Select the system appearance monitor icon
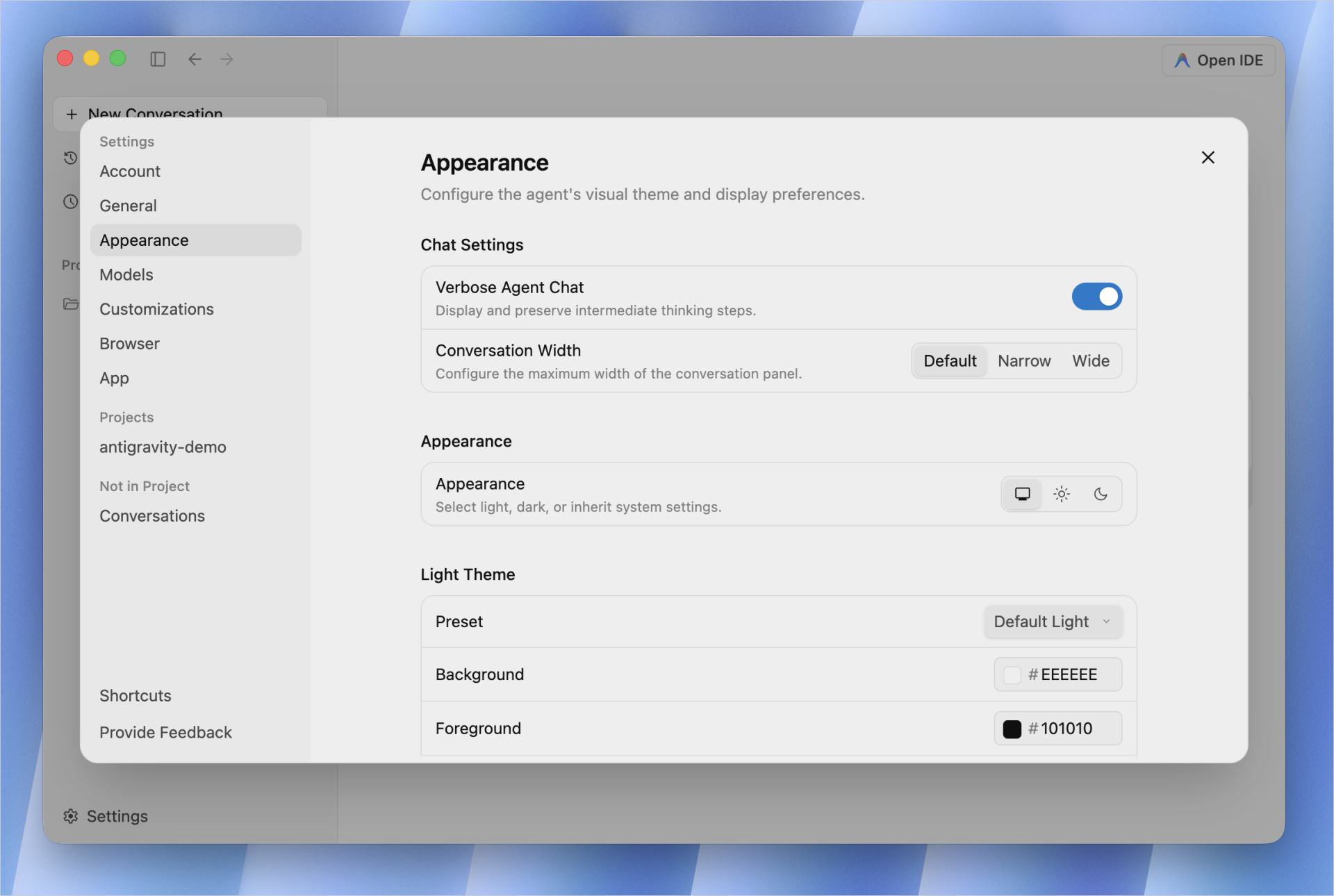 pyautogui.click(x=1022, y=494)
